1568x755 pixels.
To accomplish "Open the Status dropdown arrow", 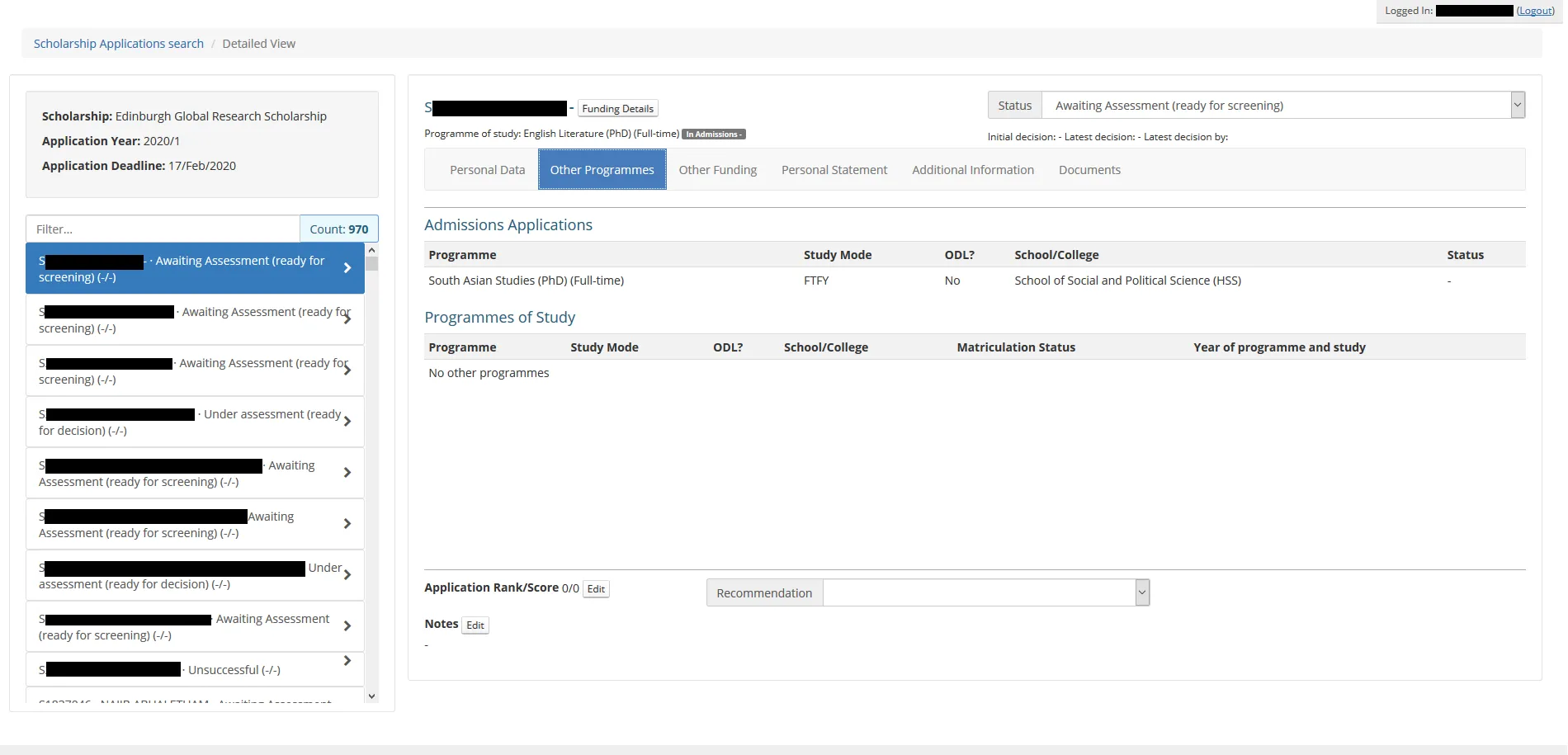I will point(1517,106).
